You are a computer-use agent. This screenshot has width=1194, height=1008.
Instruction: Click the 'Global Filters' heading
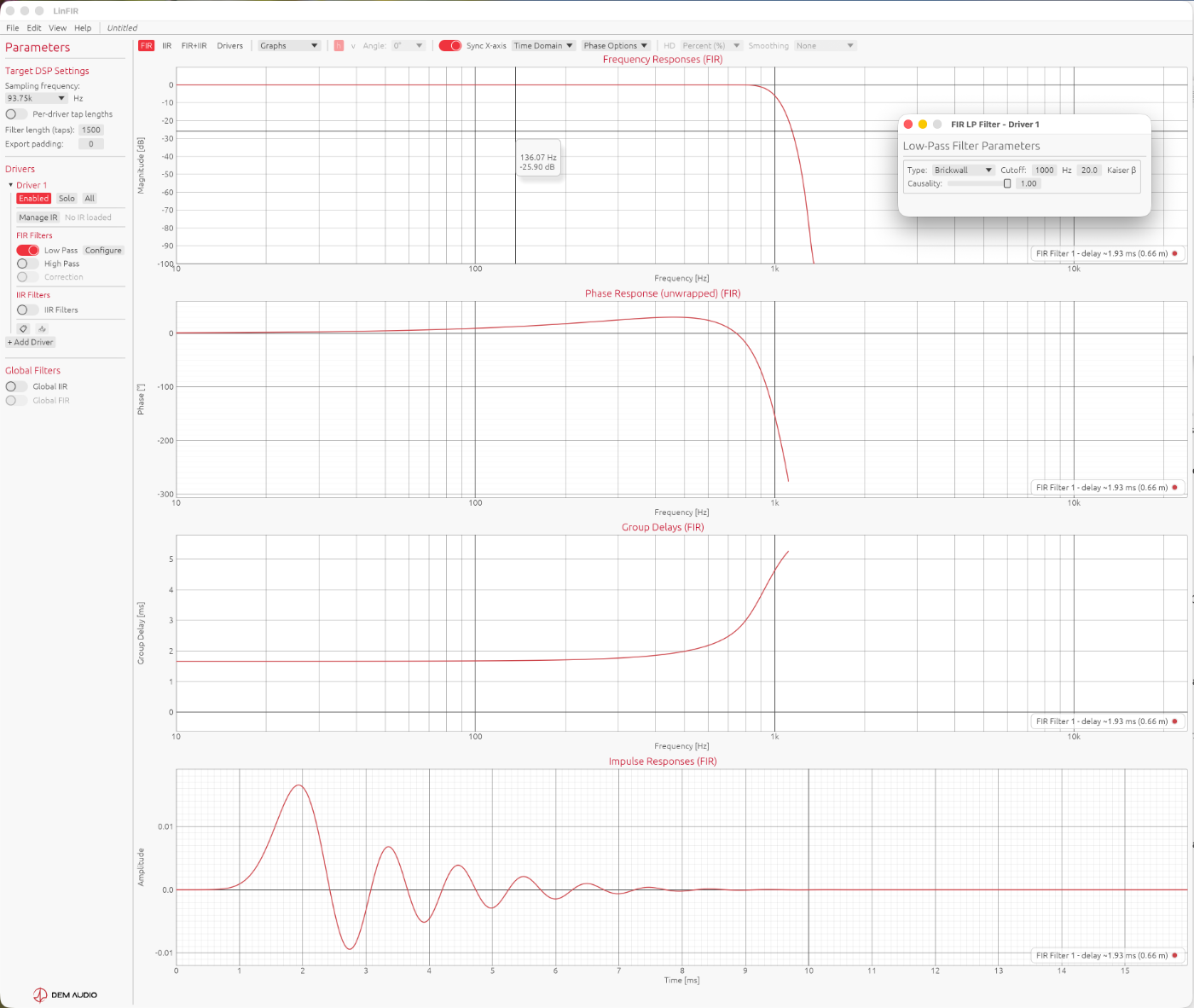point(33,370)
